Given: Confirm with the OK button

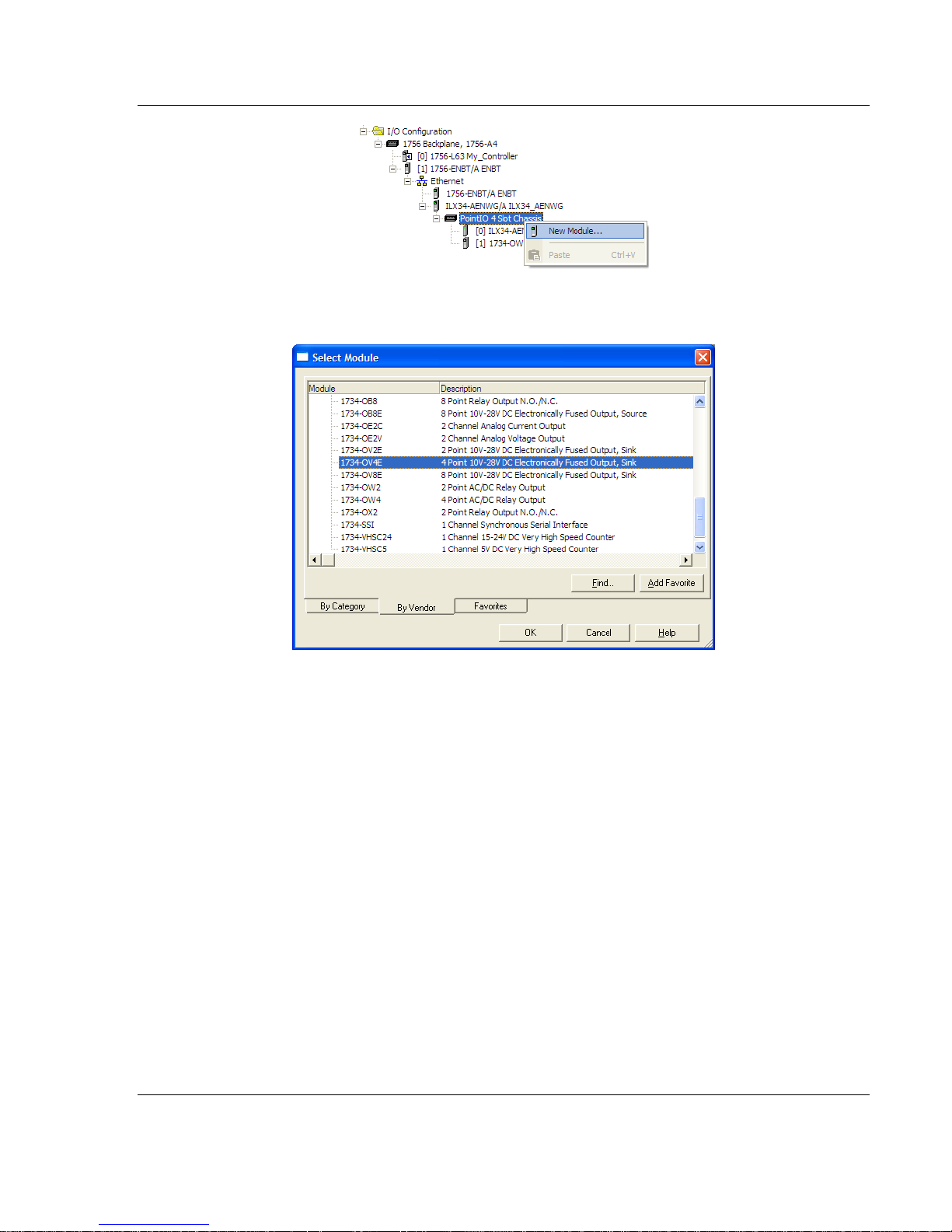Looking at the screenshot, I should pos(530,633).
